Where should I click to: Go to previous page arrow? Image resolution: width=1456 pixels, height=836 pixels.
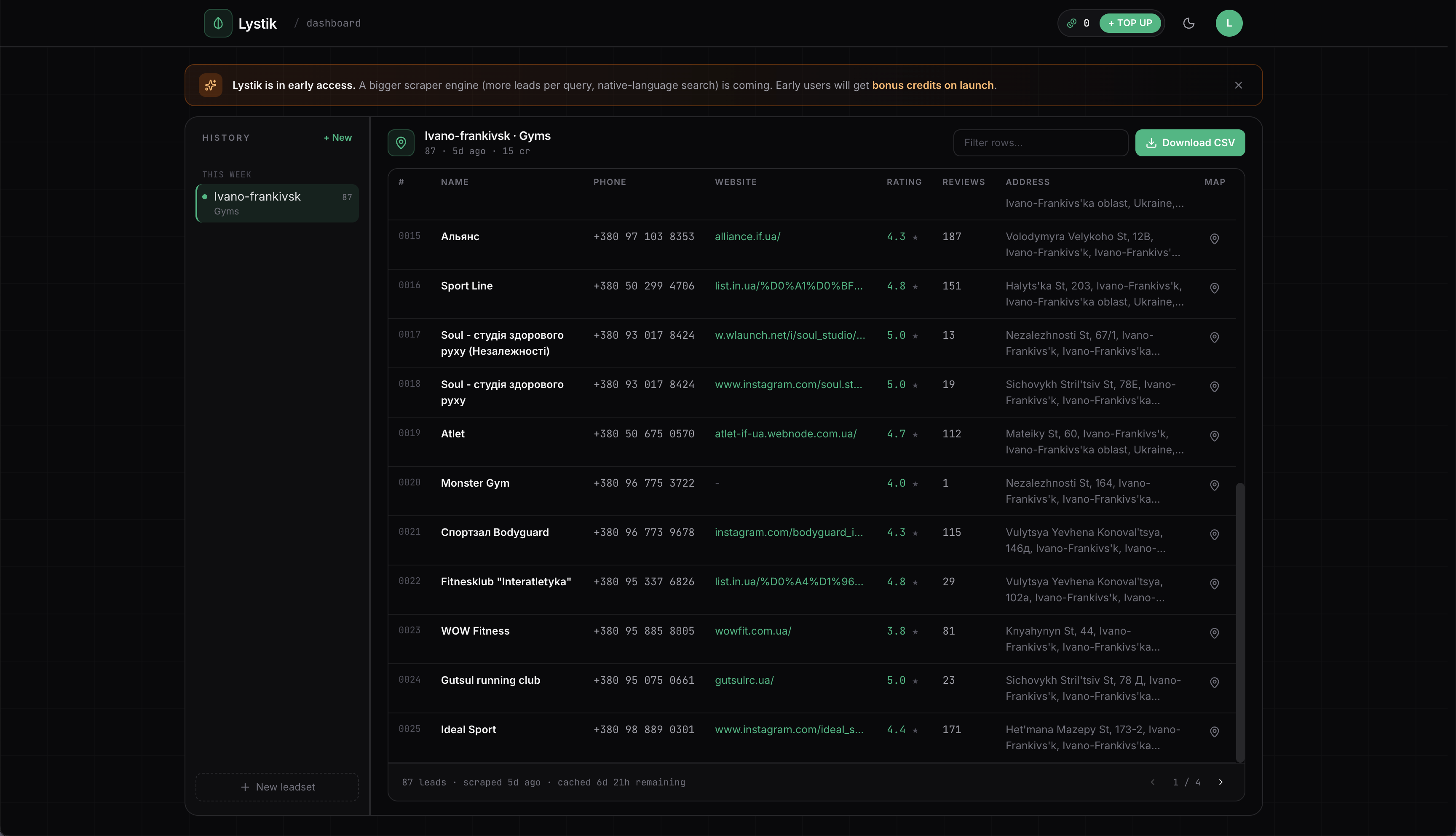click(1152, 782)
